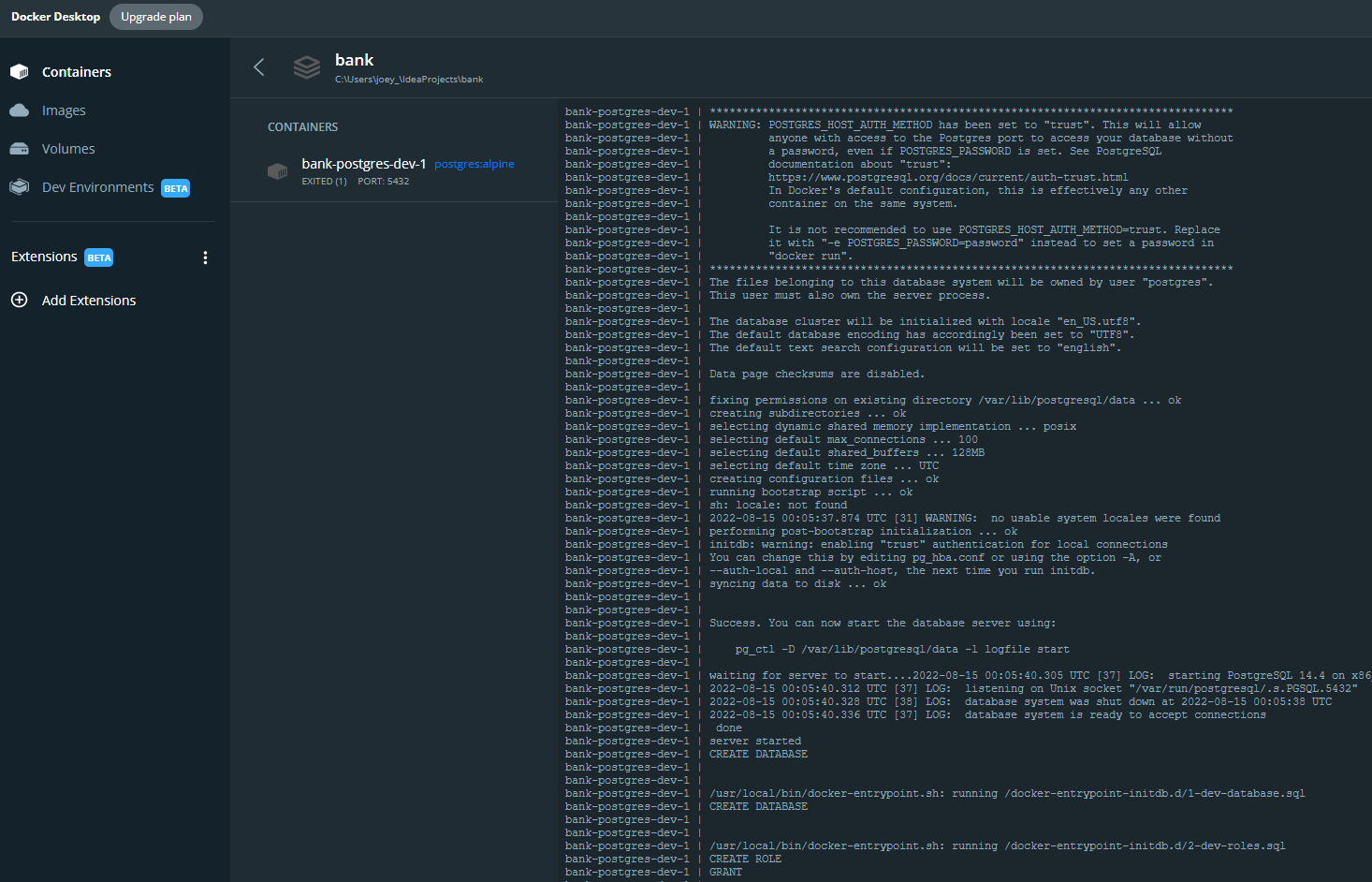Image resolution: width=1372 pixels, height=882 pixels.
Task: Click the EXITED (1) status text
Action: coord(324,181)
